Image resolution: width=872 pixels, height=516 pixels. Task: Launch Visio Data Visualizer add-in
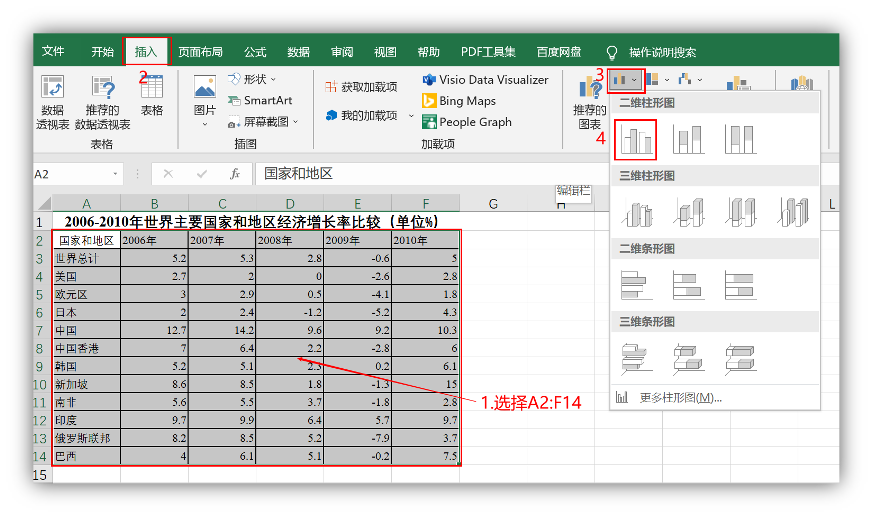coord(485,80)
